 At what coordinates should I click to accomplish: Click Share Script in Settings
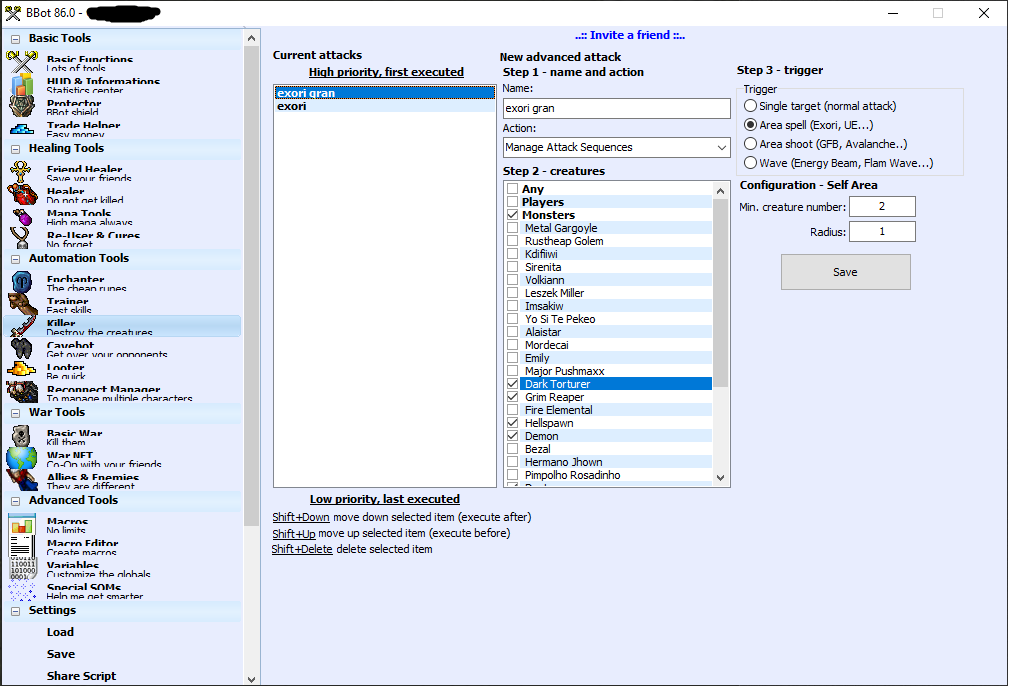point(81,676)
